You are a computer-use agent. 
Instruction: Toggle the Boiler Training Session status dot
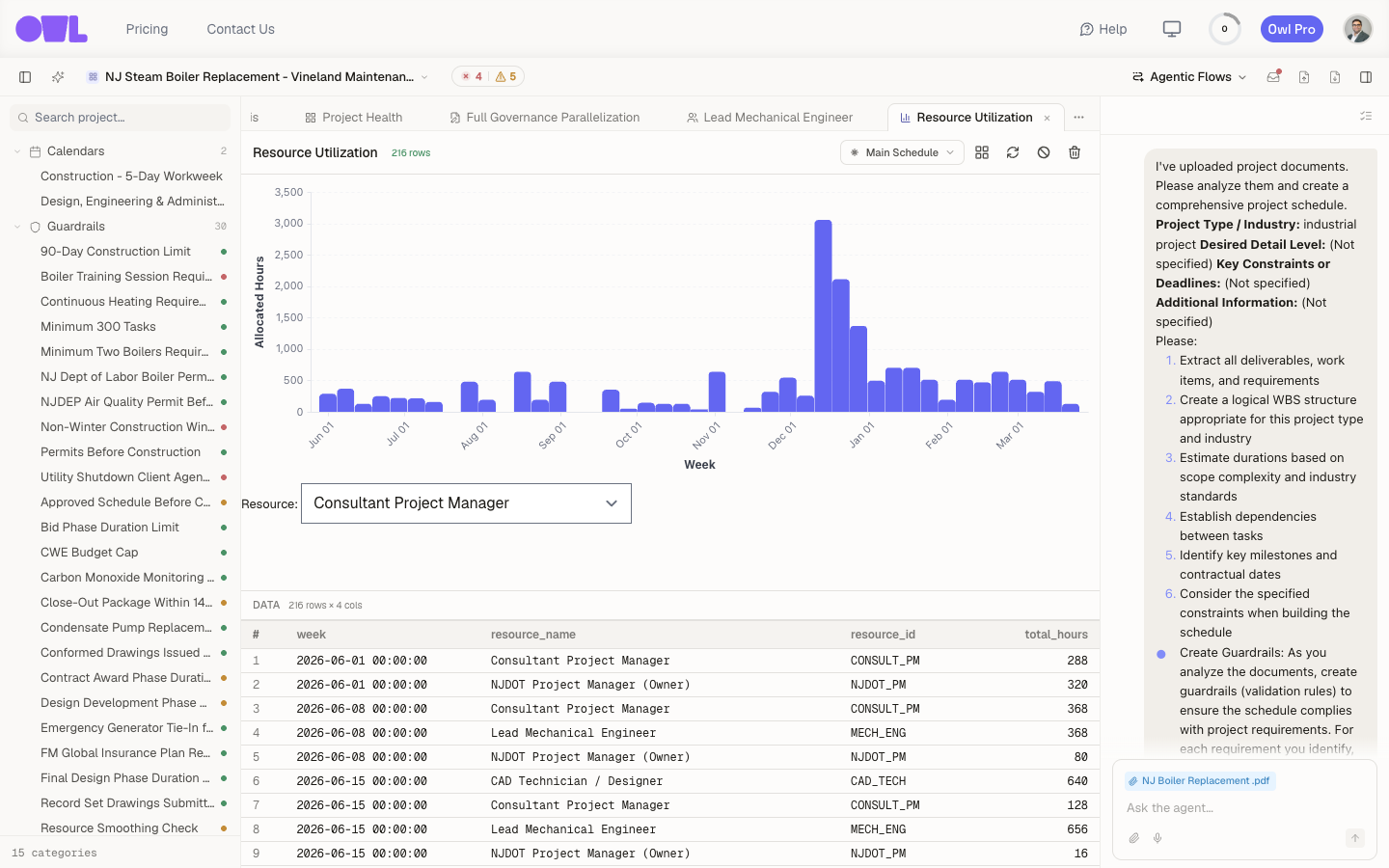click(224, 277)
